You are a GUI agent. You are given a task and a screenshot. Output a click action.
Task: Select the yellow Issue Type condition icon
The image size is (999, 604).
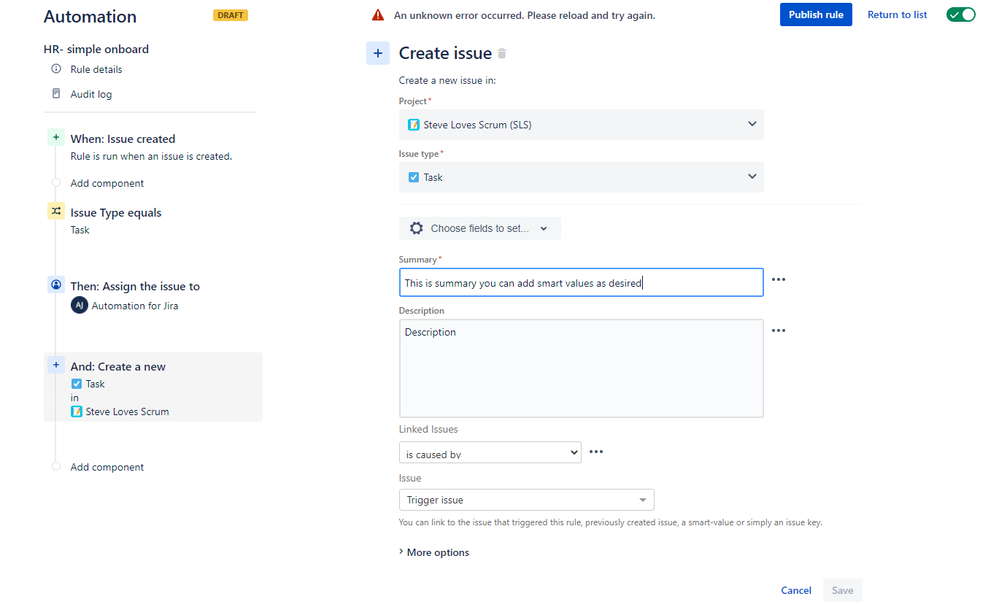coord(56,212)
